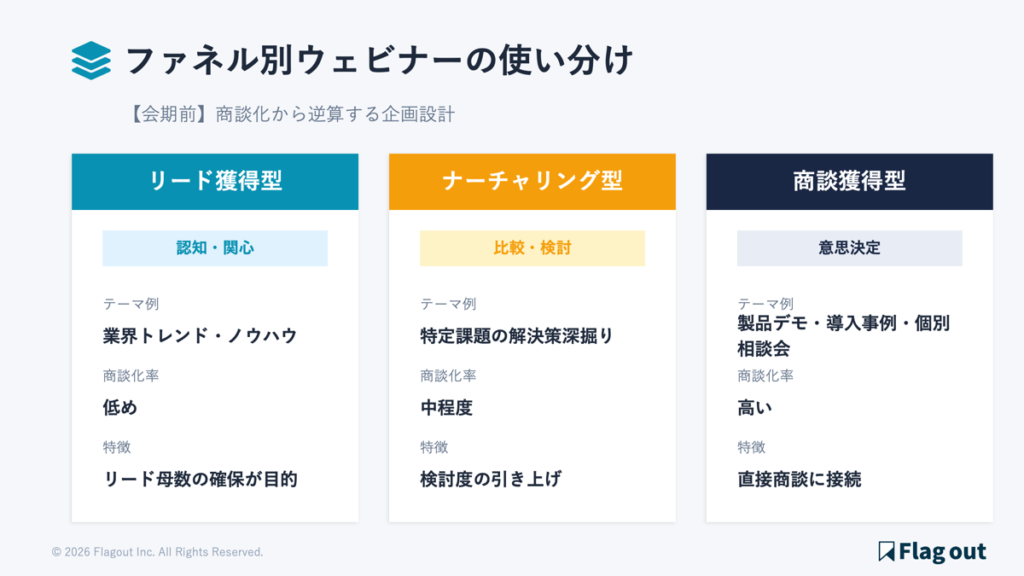Select the リード獲得型 header
Screen dimensions: 1024x576
(x=215, y=181)
